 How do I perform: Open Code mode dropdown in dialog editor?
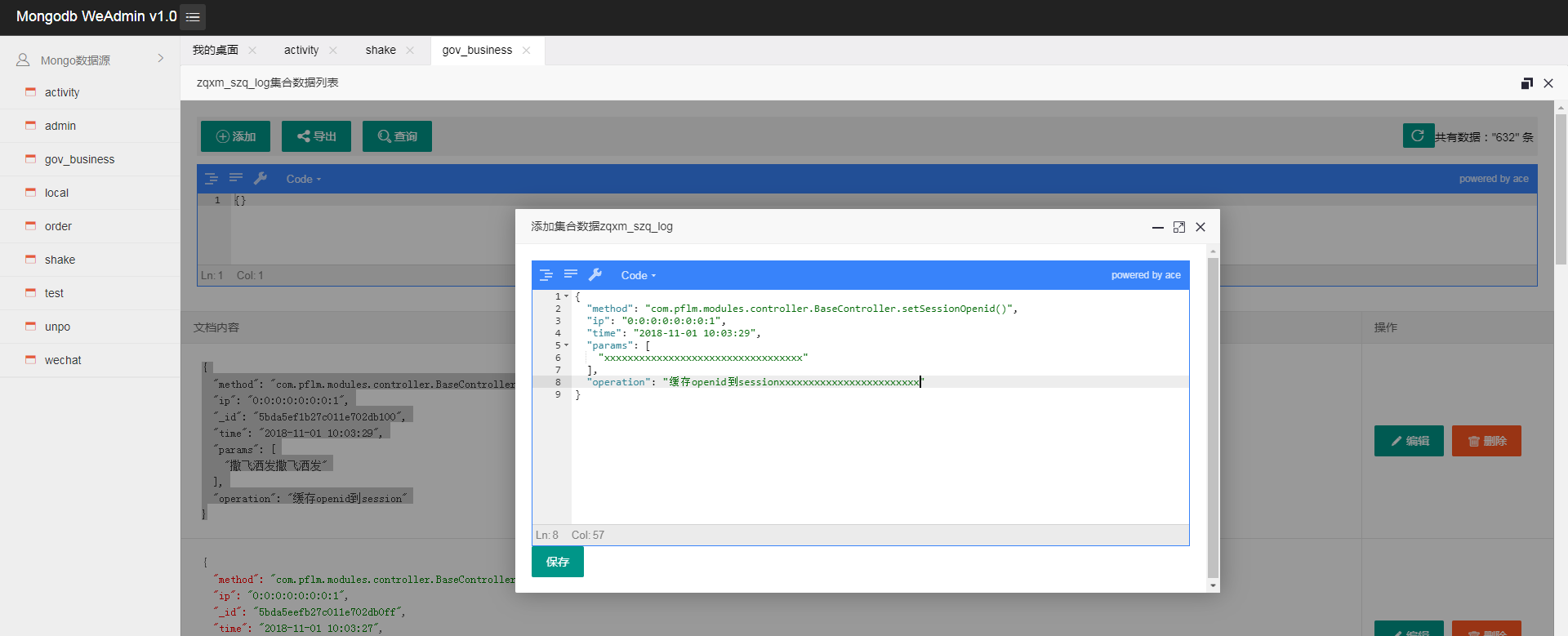click(x=638, y=275)
